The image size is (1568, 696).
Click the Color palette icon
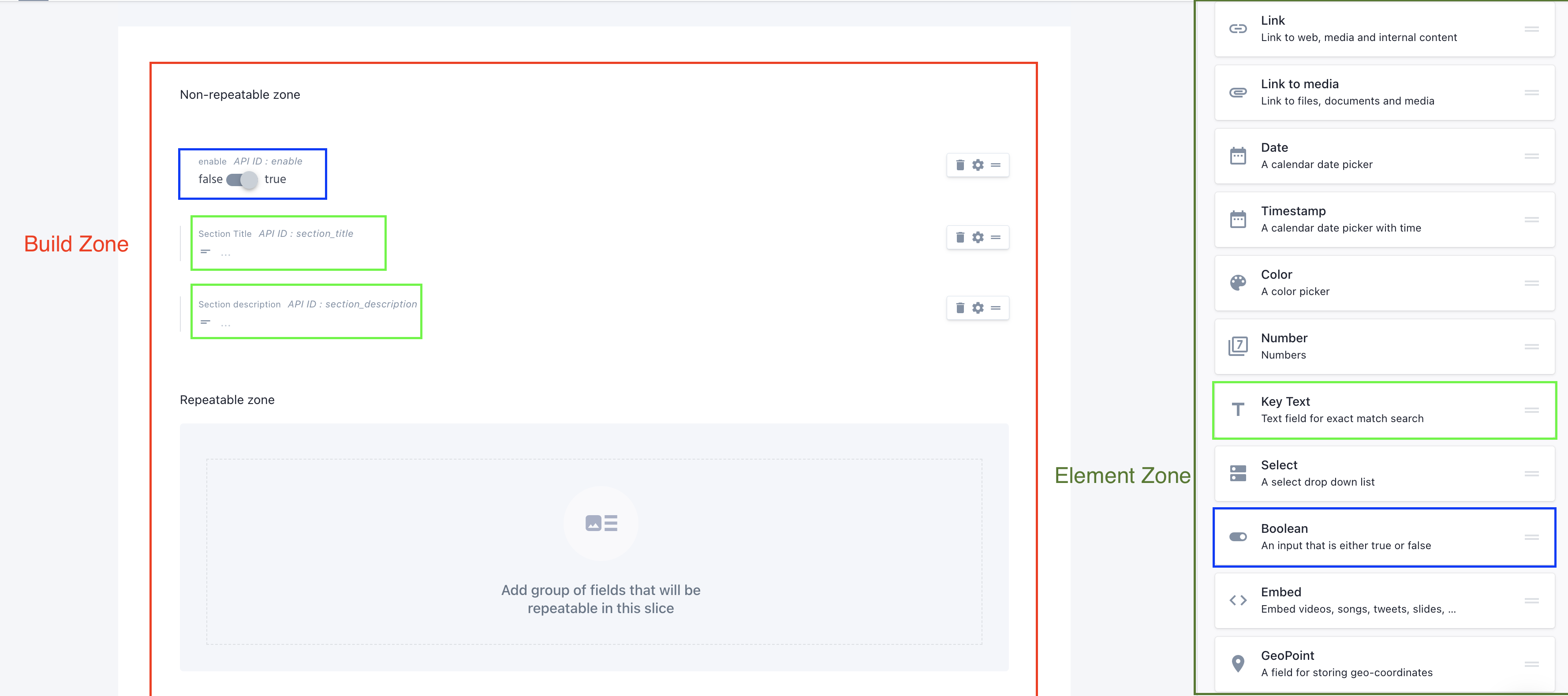coord(1237,283)
